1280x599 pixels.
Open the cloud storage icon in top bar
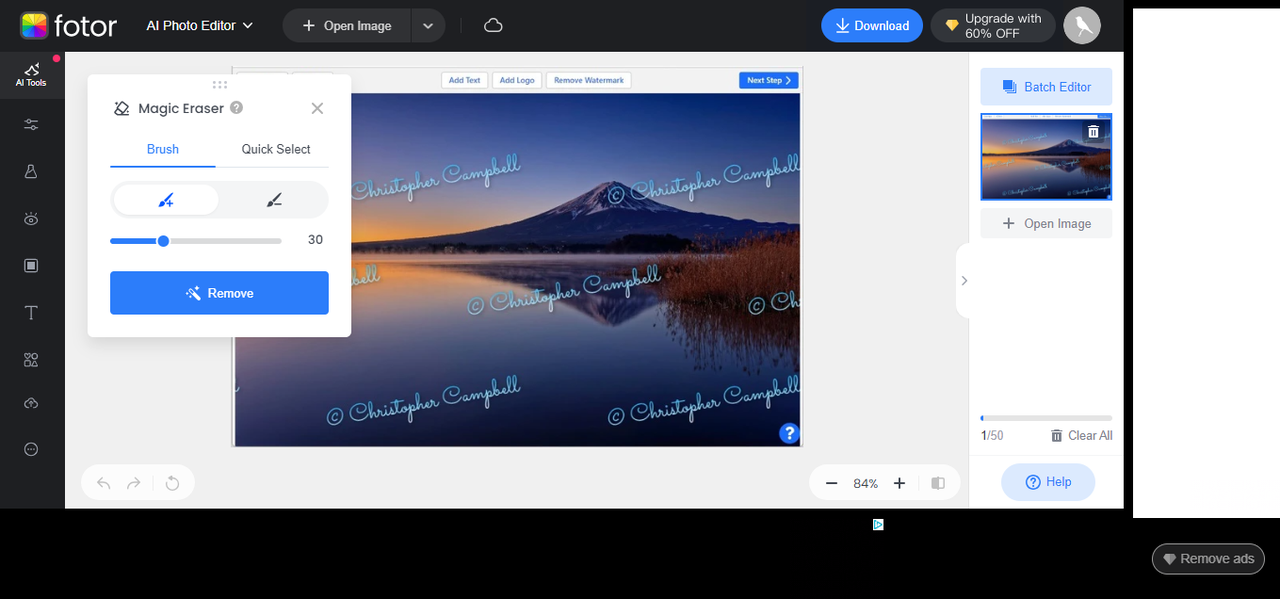(x=493, y=25)
